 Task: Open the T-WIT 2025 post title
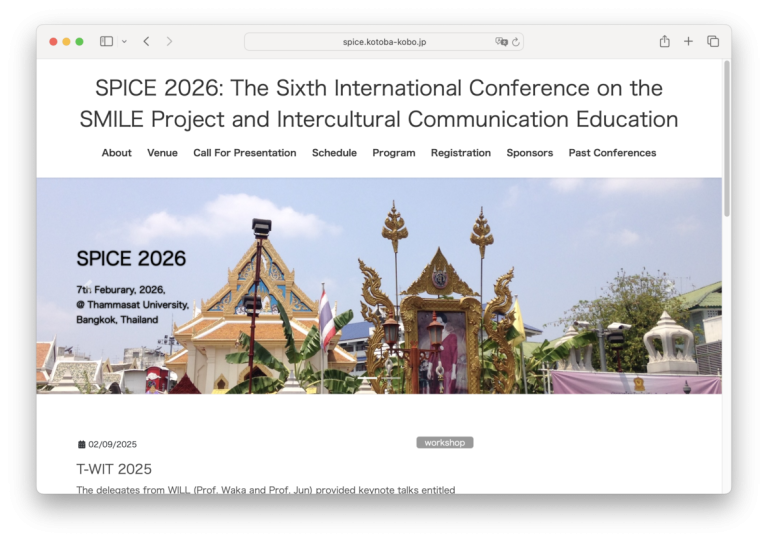114,469
